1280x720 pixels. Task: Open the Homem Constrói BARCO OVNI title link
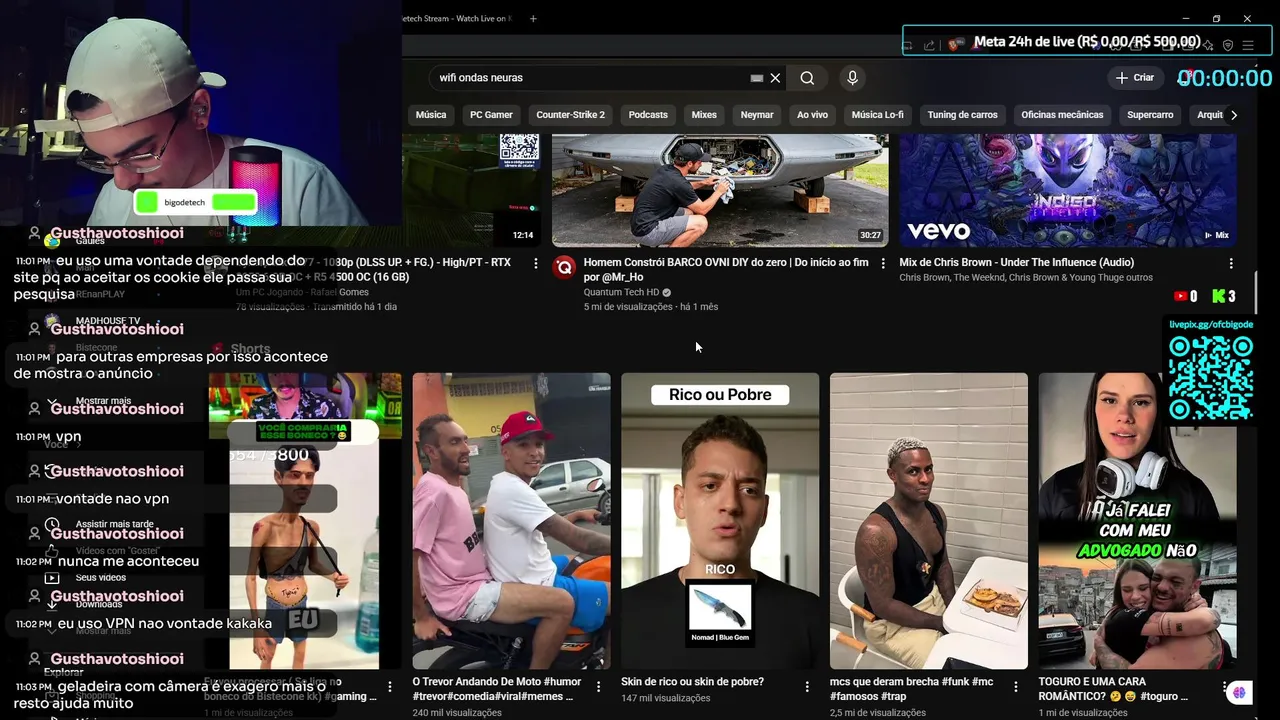(x=726, y=270)
